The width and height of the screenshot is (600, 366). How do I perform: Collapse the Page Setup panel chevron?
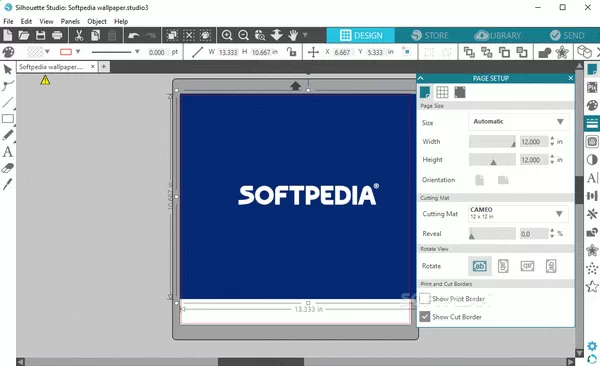(x=421, y=78)
